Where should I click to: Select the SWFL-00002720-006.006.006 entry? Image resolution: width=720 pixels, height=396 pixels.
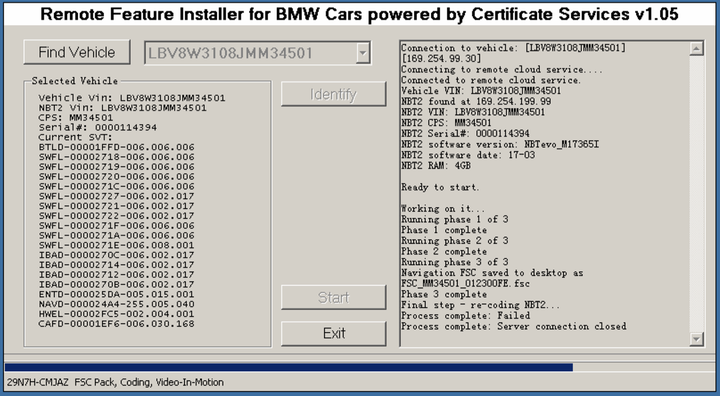(116, 176)
